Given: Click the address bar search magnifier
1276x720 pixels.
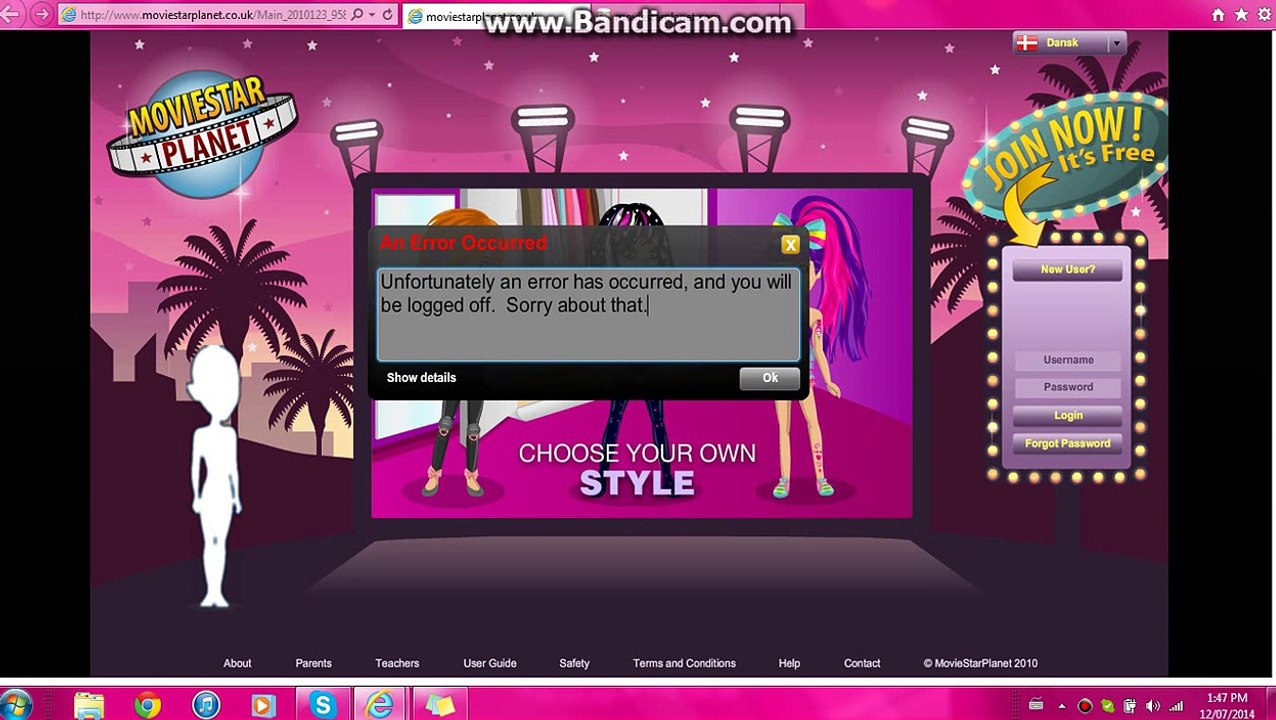Looking at the screenshot, I should (357, 15).
